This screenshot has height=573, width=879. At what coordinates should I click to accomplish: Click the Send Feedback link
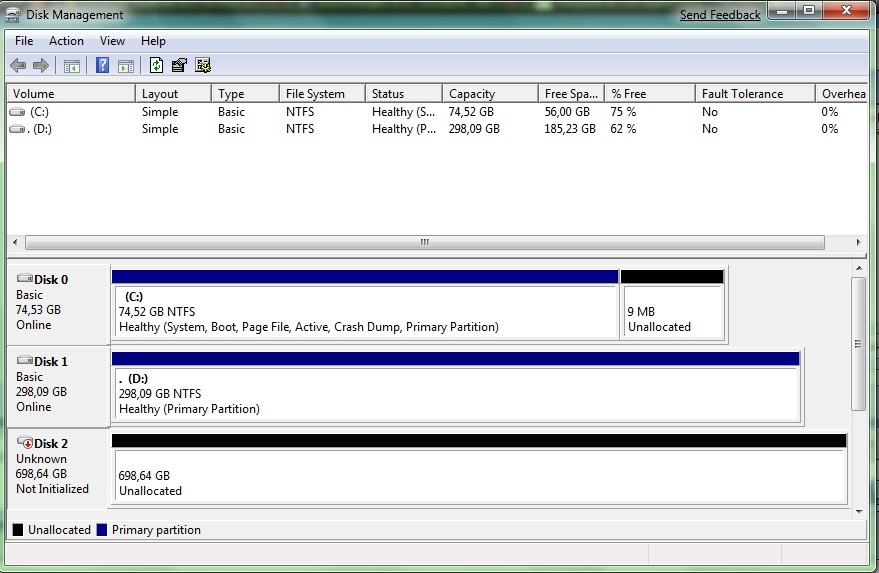720,15
